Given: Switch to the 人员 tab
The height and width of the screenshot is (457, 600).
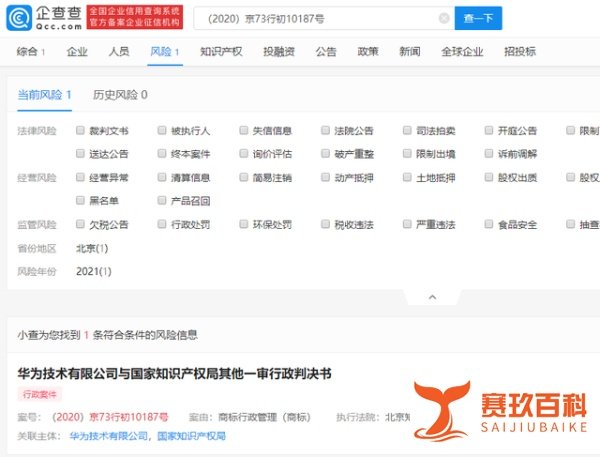Looking at the screenshot, I should [x=119, y=51].
